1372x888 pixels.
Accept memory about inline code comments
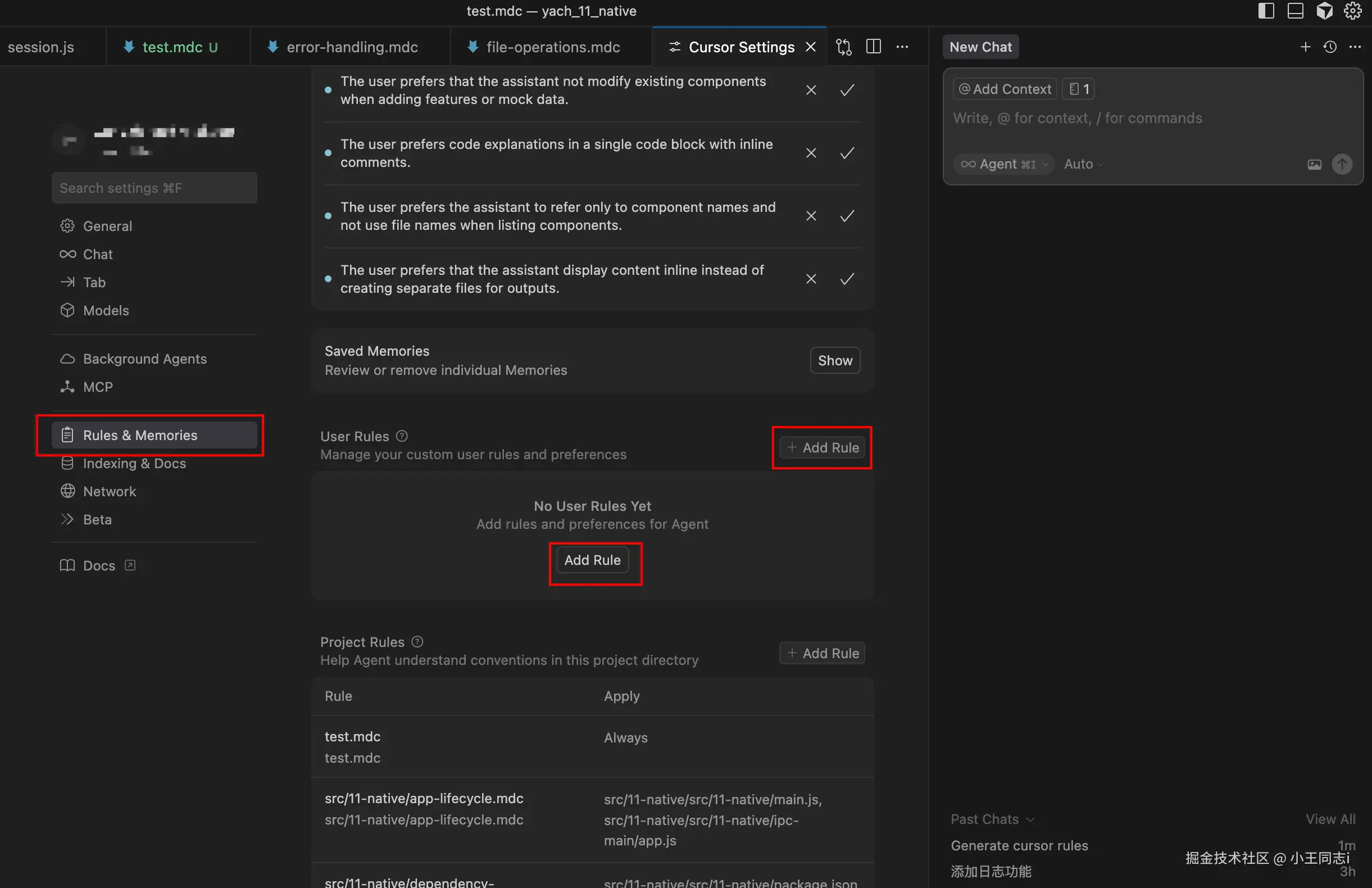click(x=847, y=153)
